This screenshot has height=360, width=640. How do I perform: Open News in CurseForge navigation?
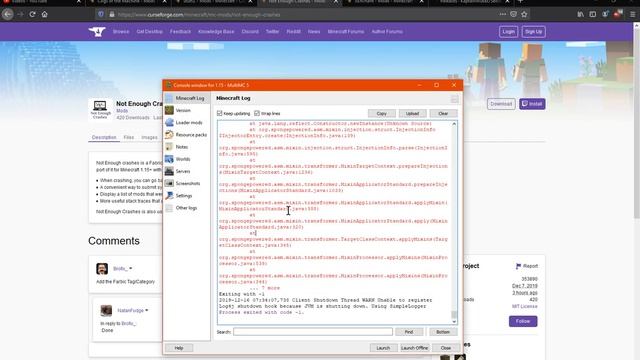[x=314, y=31]
